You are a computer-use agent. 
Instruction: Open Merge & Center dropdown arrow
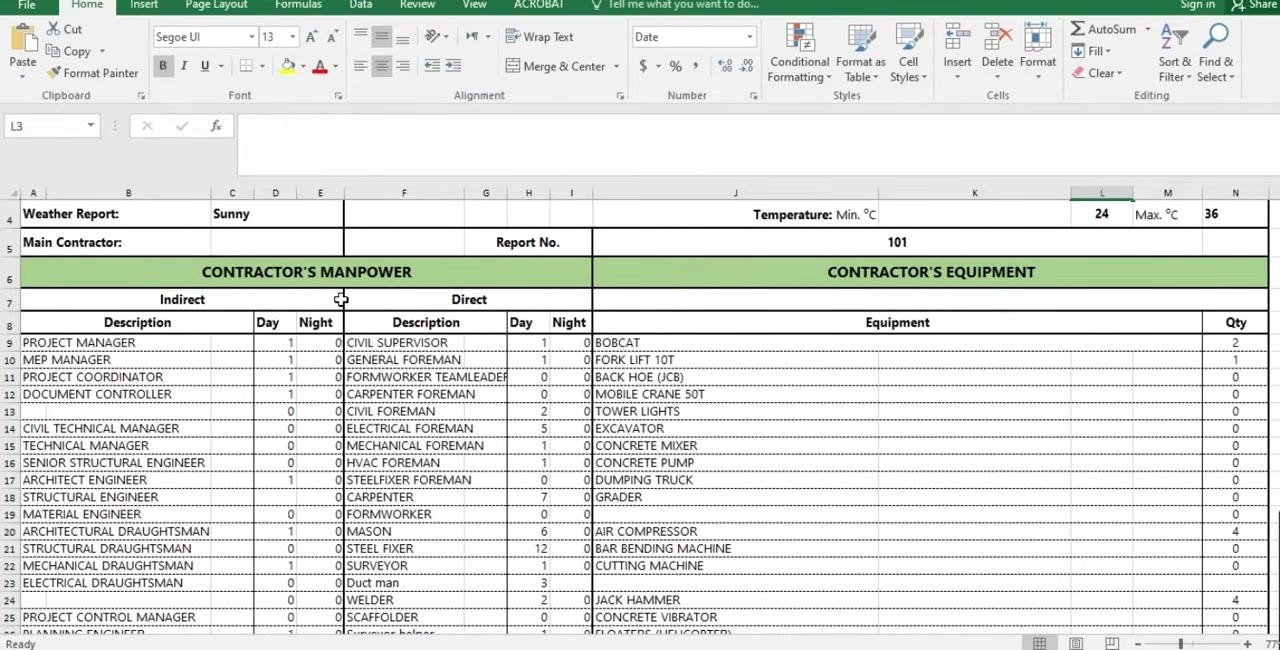[616, 66]
